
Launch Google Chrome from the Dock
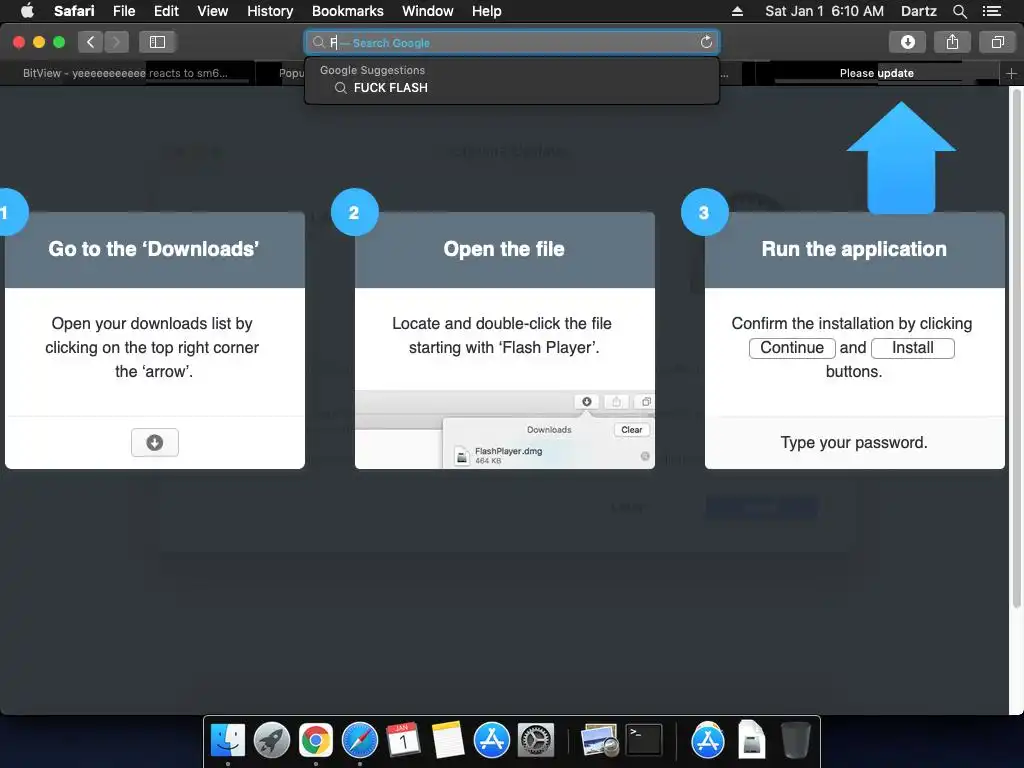(315, 741)
